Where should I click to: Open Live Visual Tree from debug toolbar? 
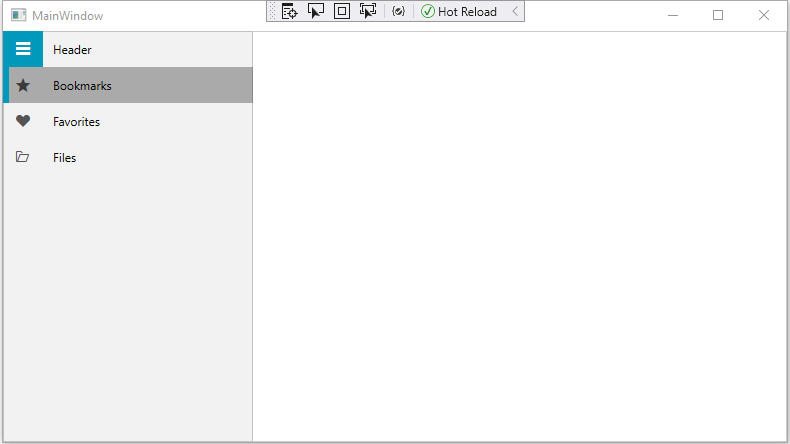tap(290, 11)
